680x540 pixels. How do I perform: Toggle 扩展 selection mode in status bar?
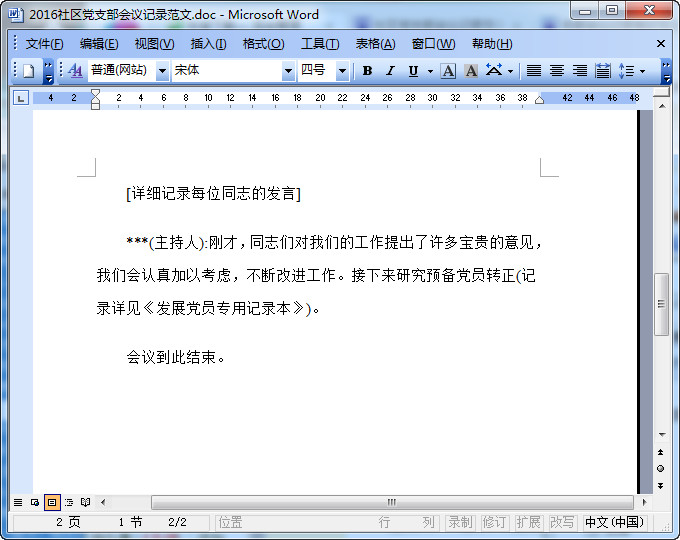(x=528, y=522)
